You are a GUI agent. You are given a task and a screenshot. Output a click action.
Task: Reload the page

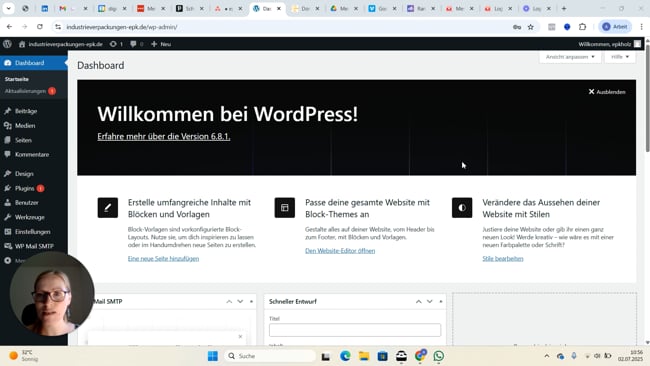(x=40, y=27)
